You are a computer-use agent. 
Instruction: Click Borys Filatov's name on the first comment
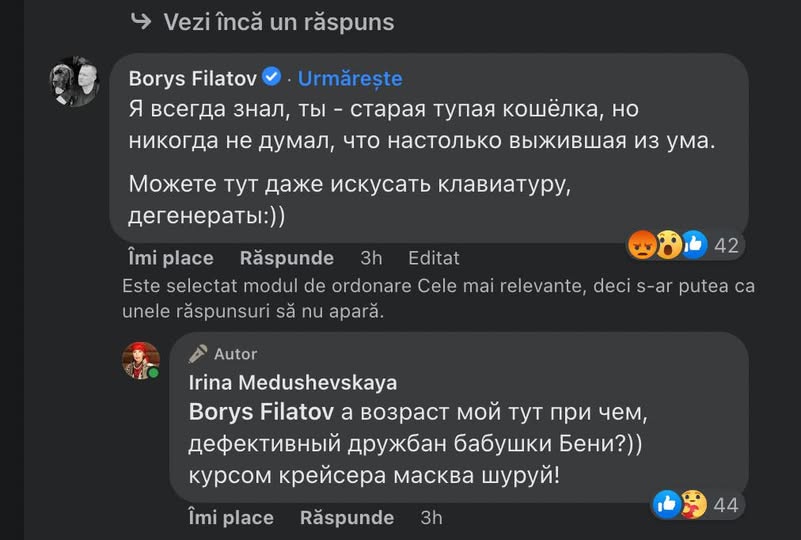pos(193,78)
